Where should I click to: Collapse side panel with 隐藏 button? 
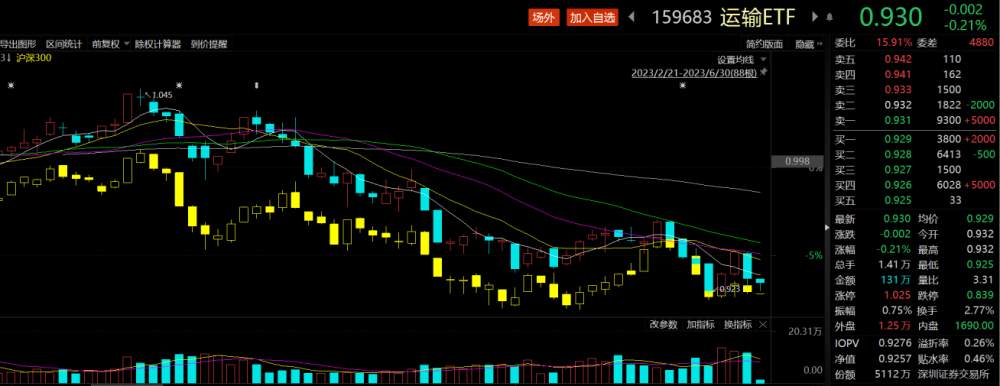808,44
